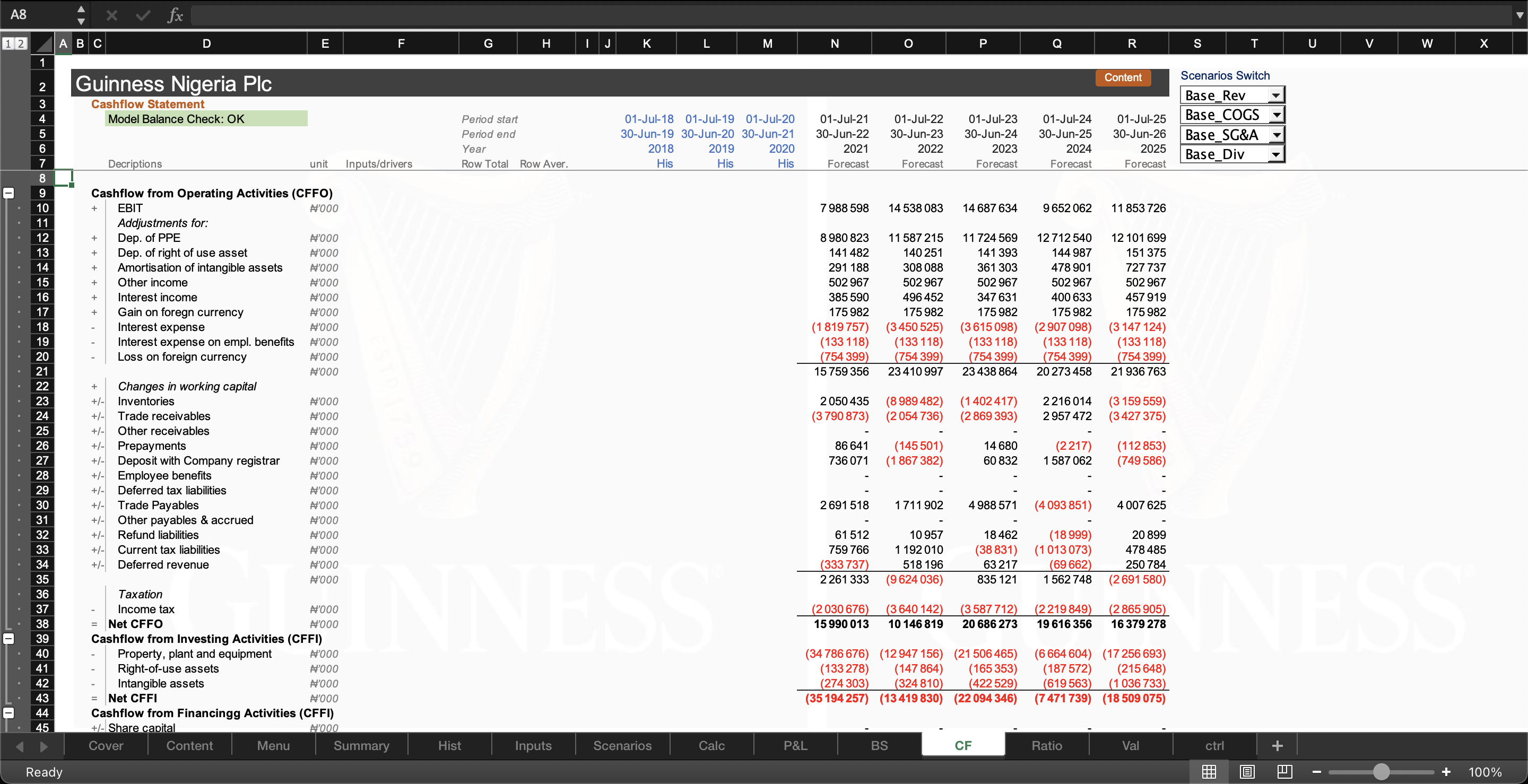Viewport: 1528px width, 784px height.
Task: Open the Content sheet tab
Action: pyautogui.click(x=190, y=745)
